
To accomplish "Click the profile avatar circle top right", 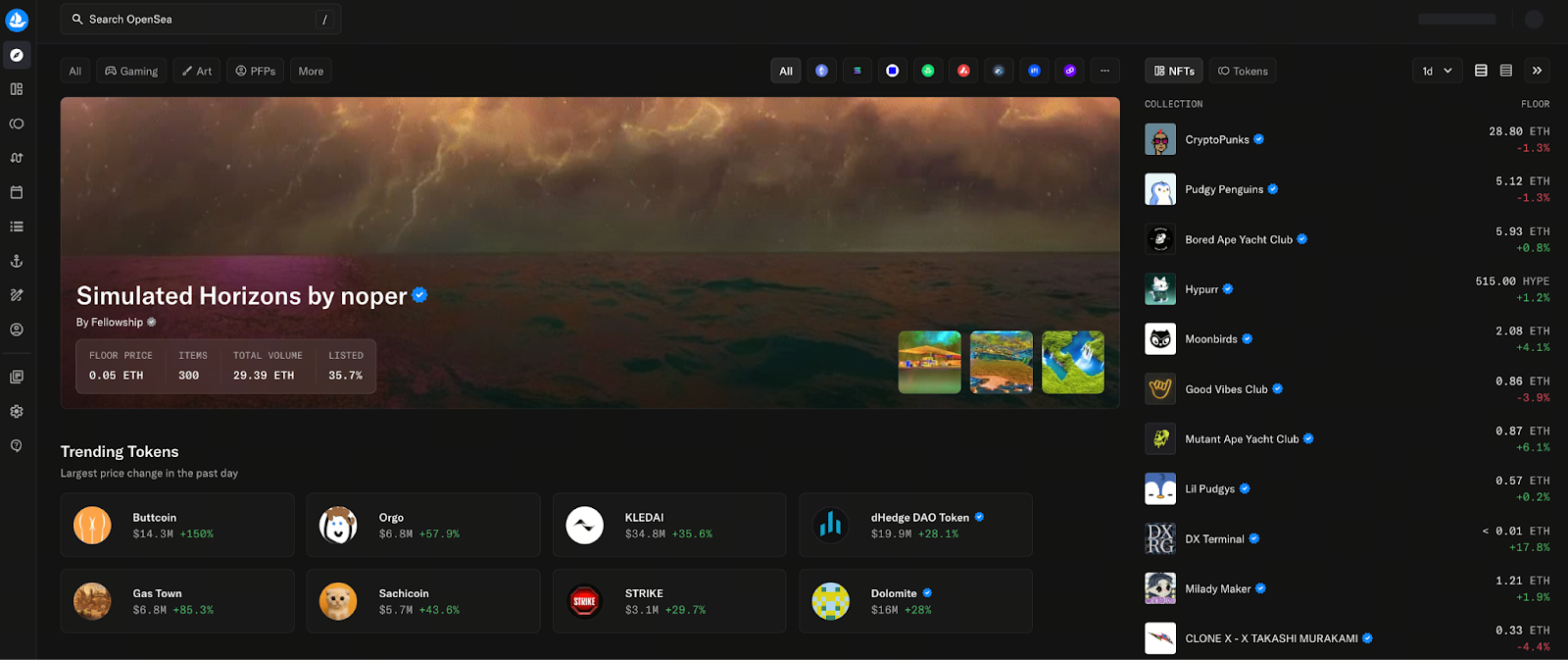I will [x=1534, y=20].
